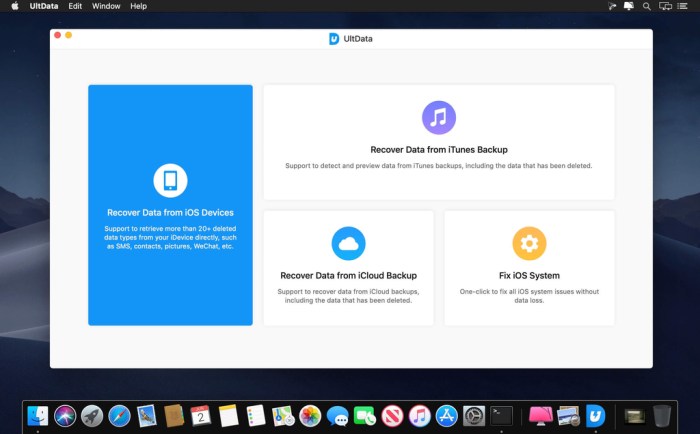Open the Window menu
The width and height of the screenshot is (700, 434).
(106, 6)
